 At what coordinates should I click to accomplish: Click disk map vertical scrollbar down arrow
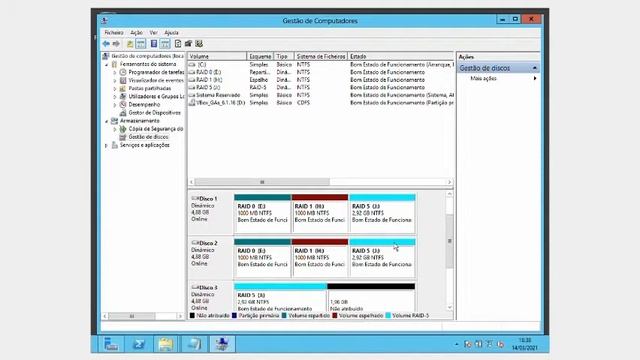(x=449, y=307)
